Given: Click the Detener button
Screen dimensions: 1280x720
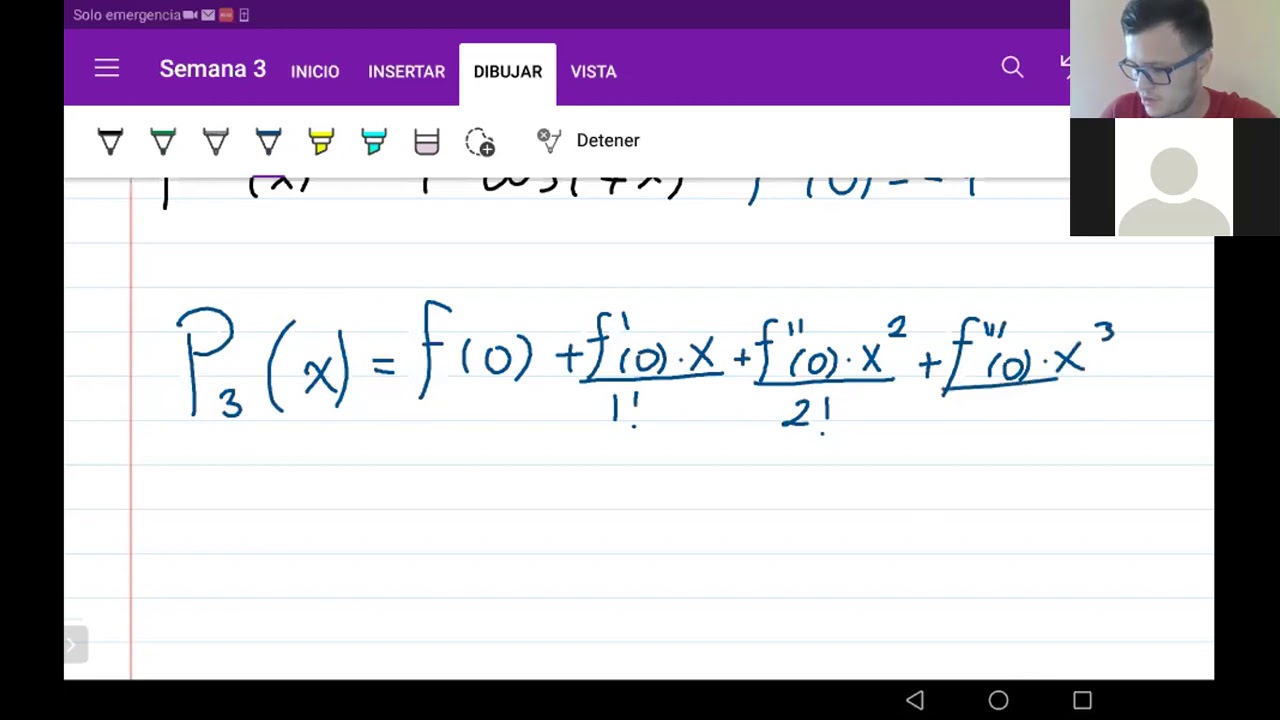Looking at the screenshot, I should coord(608,140).
